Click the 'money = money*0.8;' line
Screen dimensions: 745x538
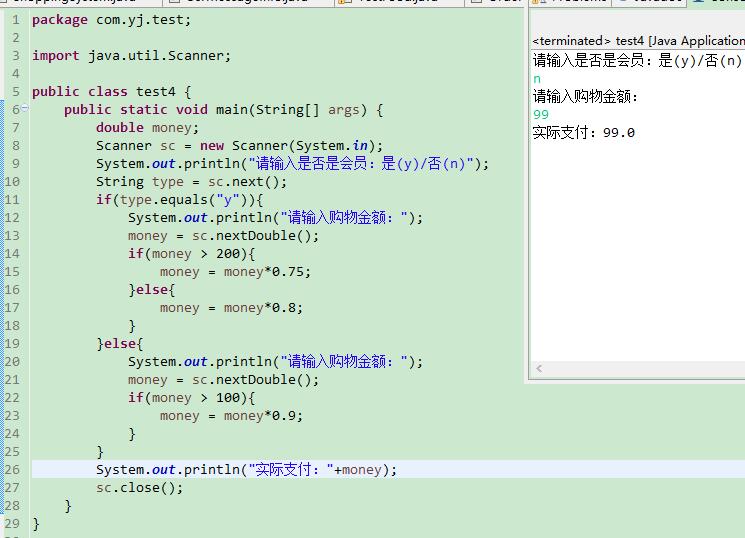click(231, 307)
